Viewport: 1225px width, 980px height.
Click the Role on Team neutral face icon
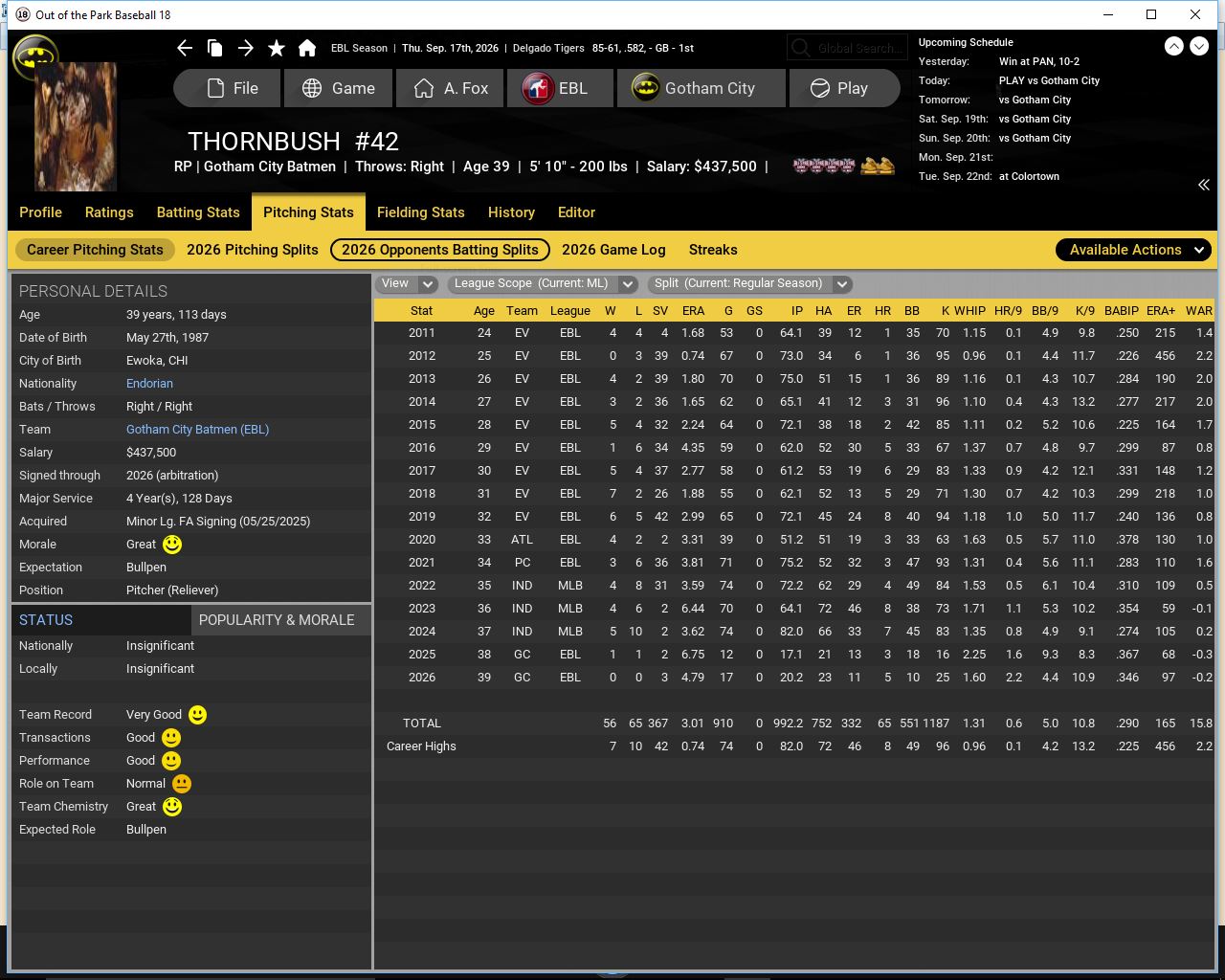(x=182, y=784)
